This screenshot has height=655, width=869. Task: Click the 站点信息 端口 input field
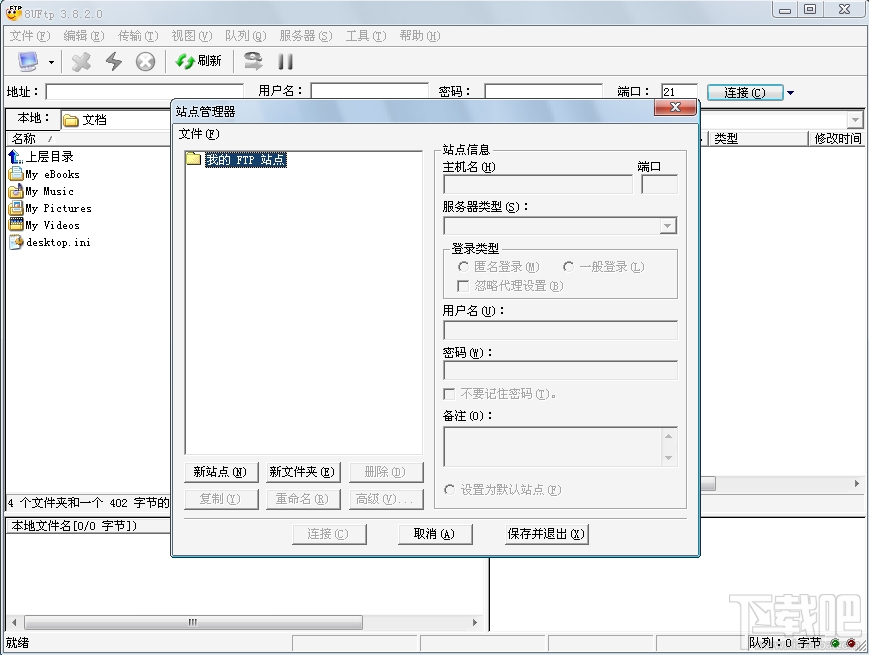(660, 185)
